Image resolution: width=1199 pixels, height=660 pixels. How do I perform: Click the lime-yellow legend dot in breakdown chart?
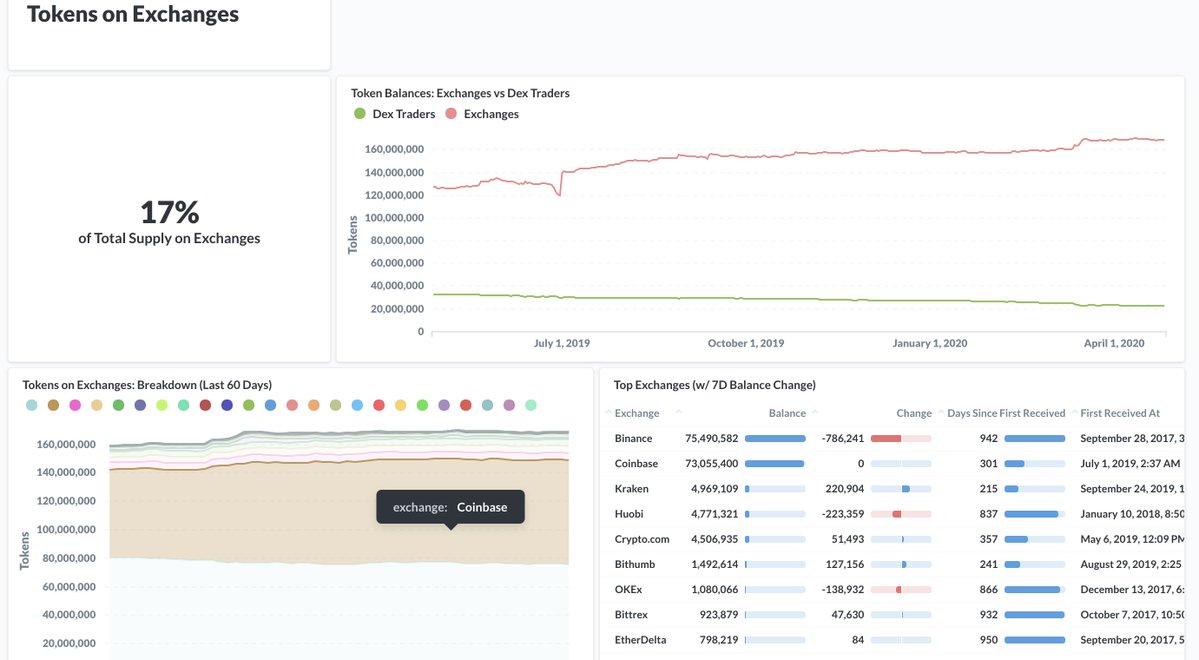162,405
